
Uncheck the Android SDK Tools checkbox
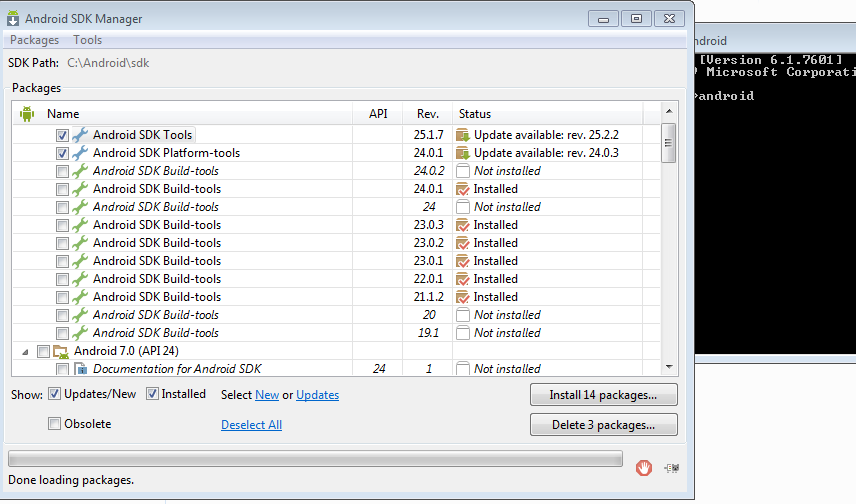[x=62, y=135]
